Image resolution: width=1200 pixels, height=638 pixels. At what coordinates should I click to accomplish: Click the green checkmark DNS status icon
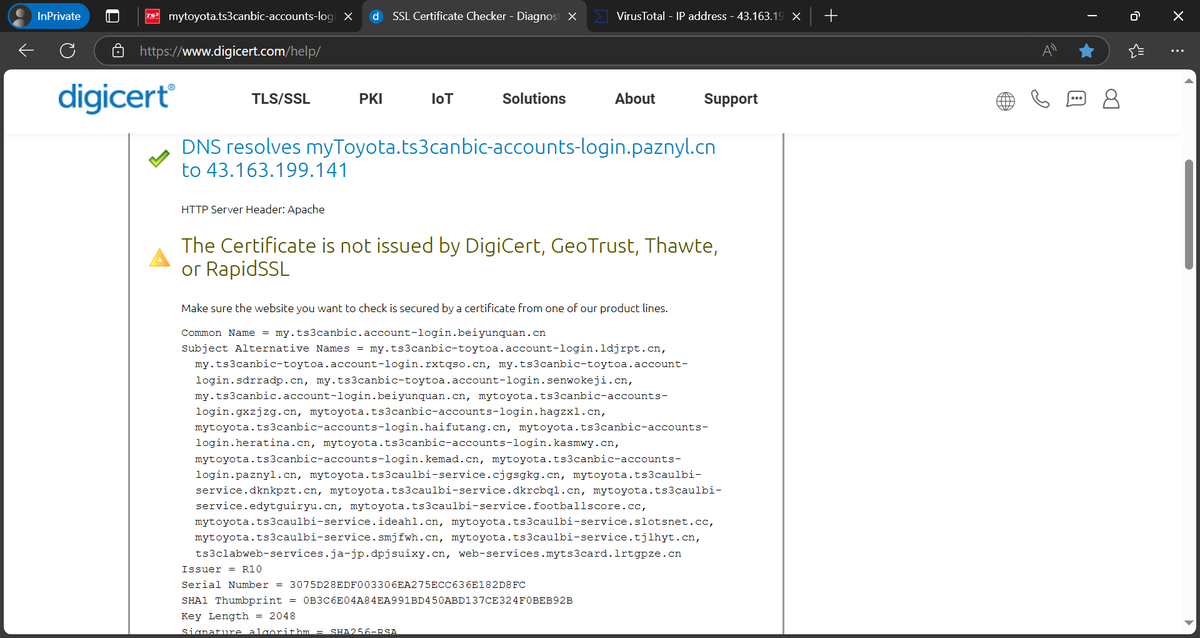click(x=159, y=159)
